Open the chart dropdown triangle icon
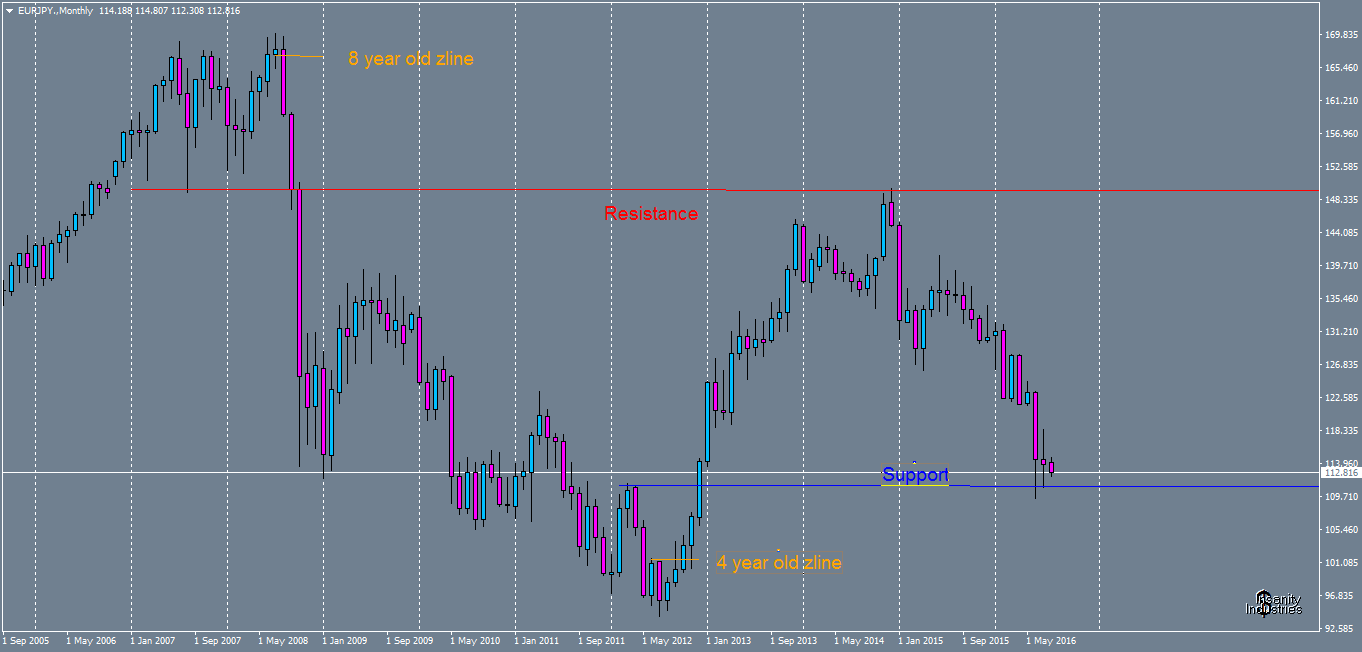1362x652 pixels. tap(10, 10)
